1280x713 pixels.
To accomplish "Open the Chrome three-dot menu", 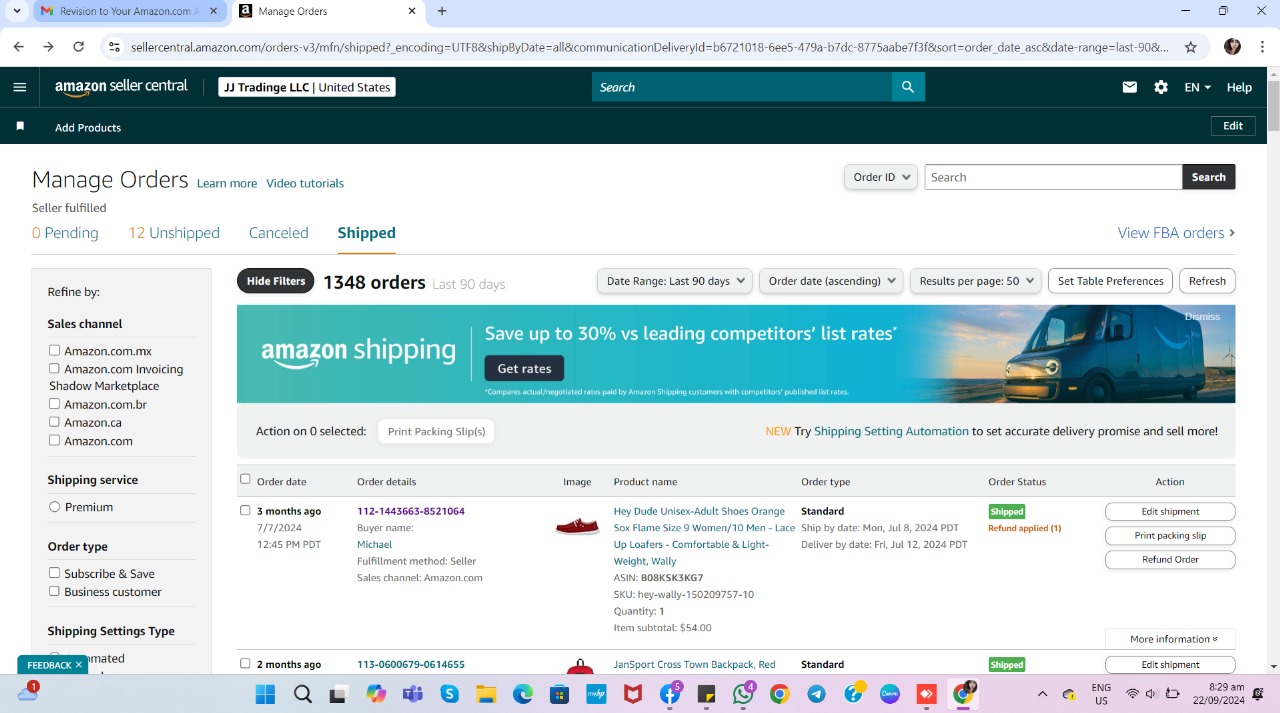I will [1262, 47].
